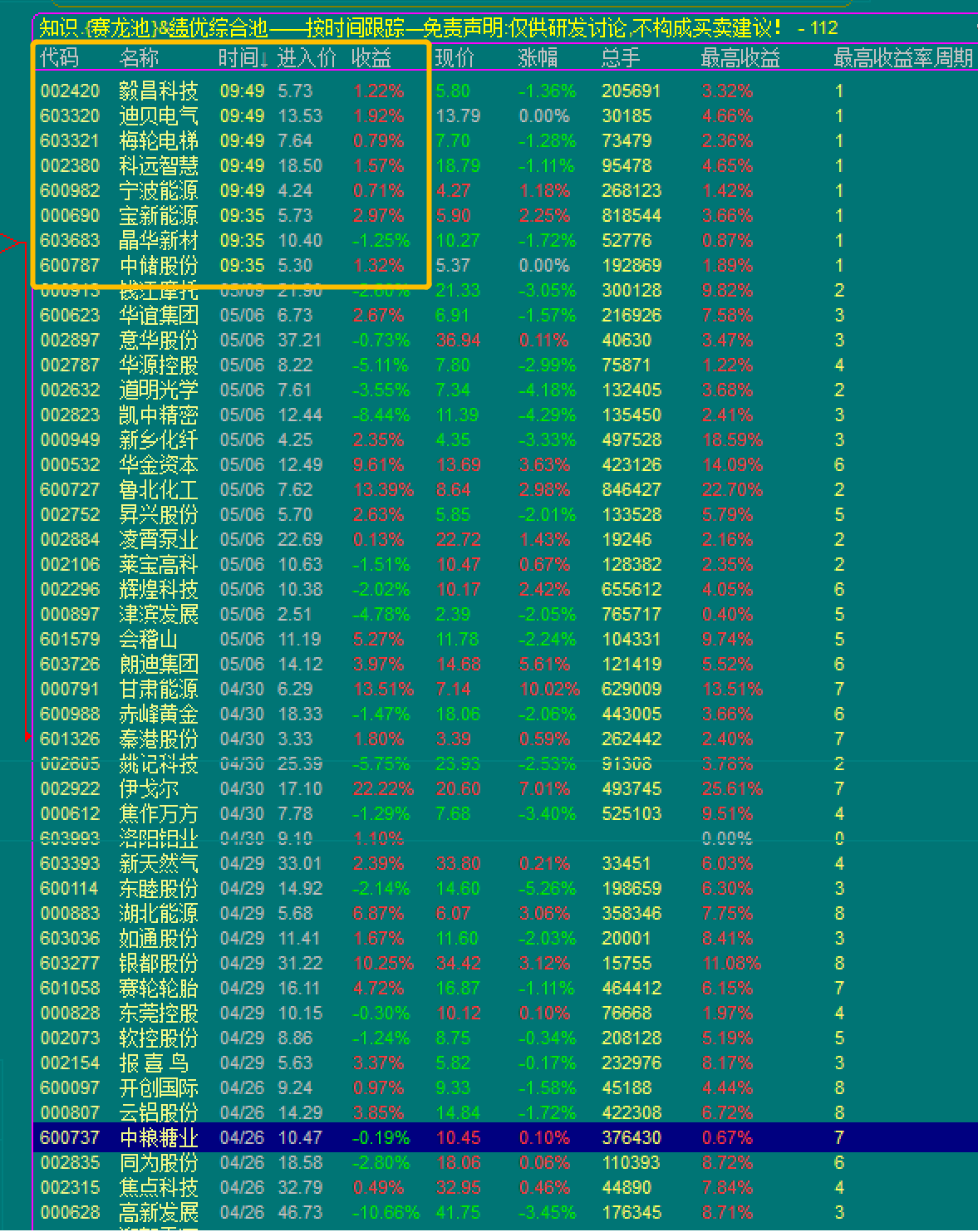Click the highlighted 中粮糖业 row
The image size is (978, 1232).
pos(505,1138)
